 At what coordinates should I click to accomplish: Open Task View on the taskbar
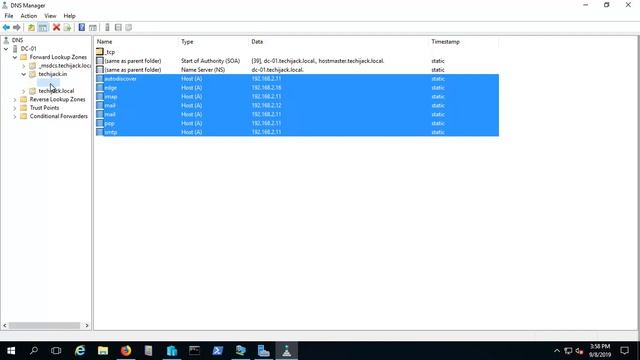tap(56, 351)
